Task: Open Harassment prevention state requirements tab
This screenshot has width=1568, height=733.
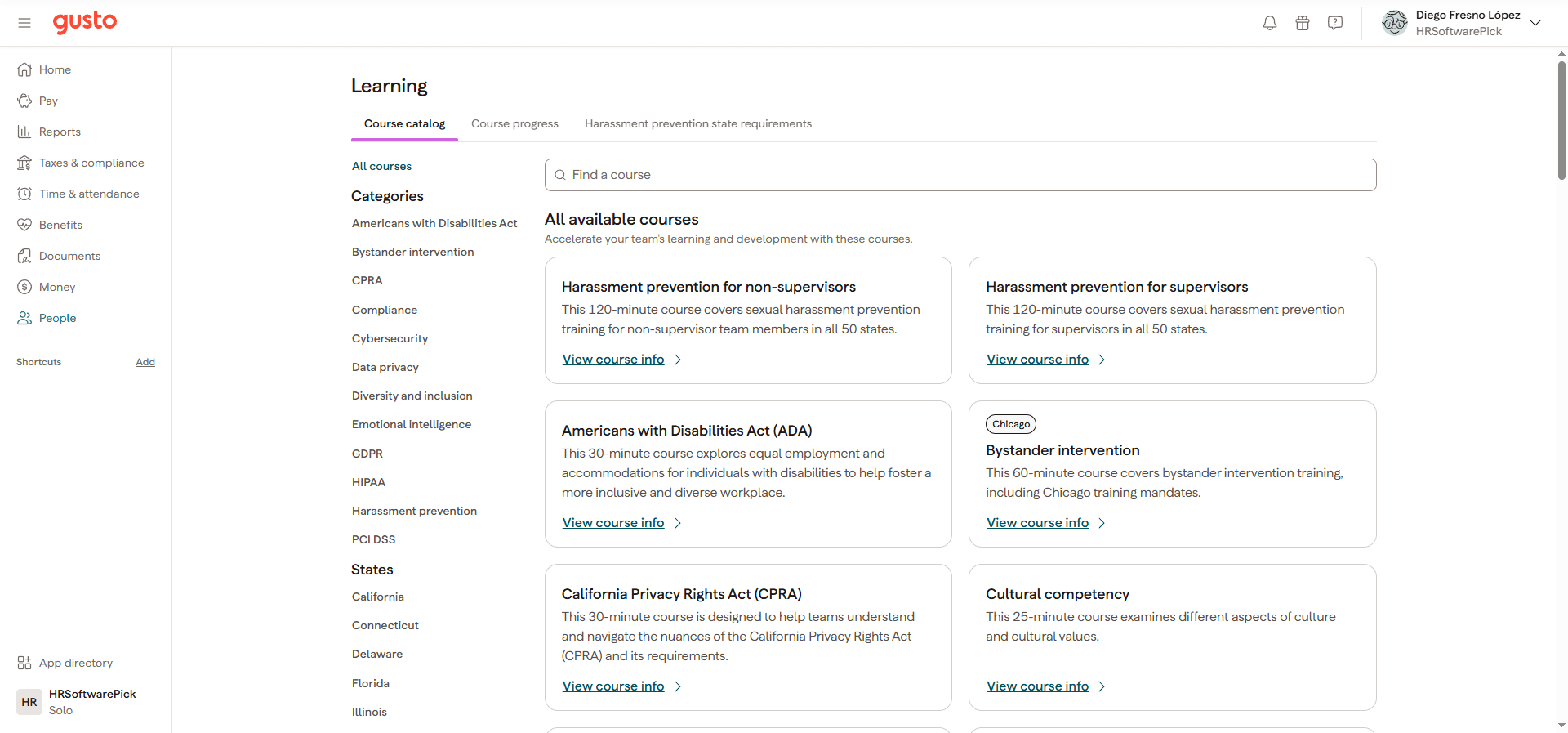Action: [698, 124]
